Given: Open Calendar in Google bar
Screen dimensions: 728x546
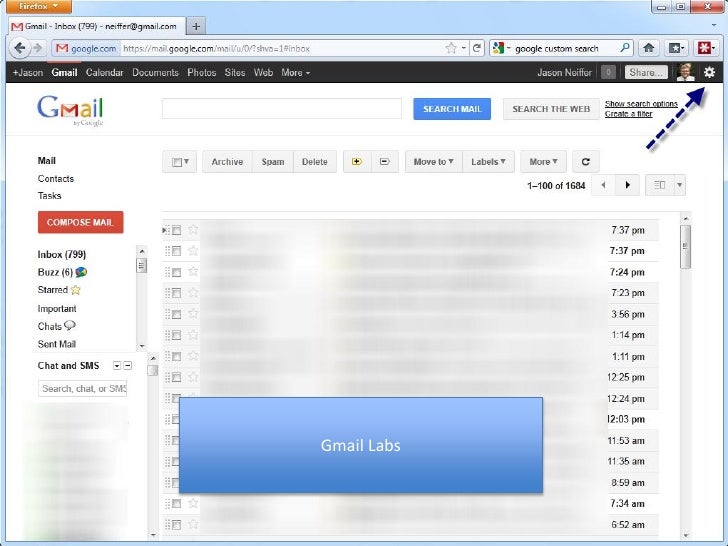Looking at the screenshot, I should click(104, 72).
